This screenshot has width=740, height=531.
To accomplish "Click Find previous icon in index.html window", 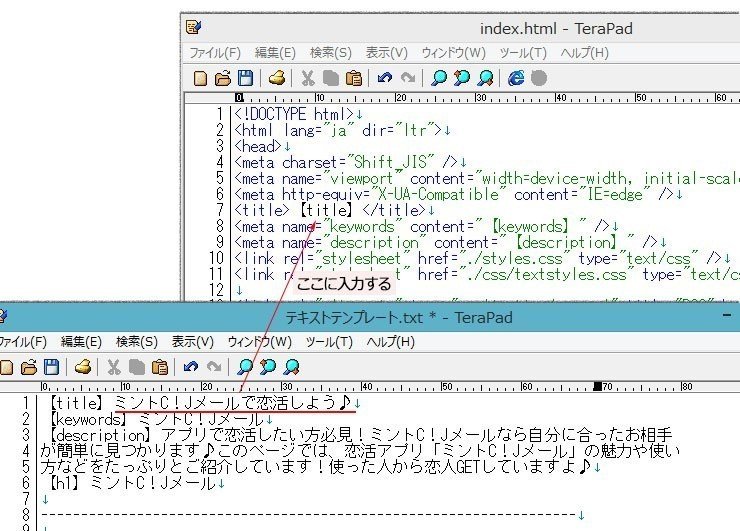I will tap(462, 78).
